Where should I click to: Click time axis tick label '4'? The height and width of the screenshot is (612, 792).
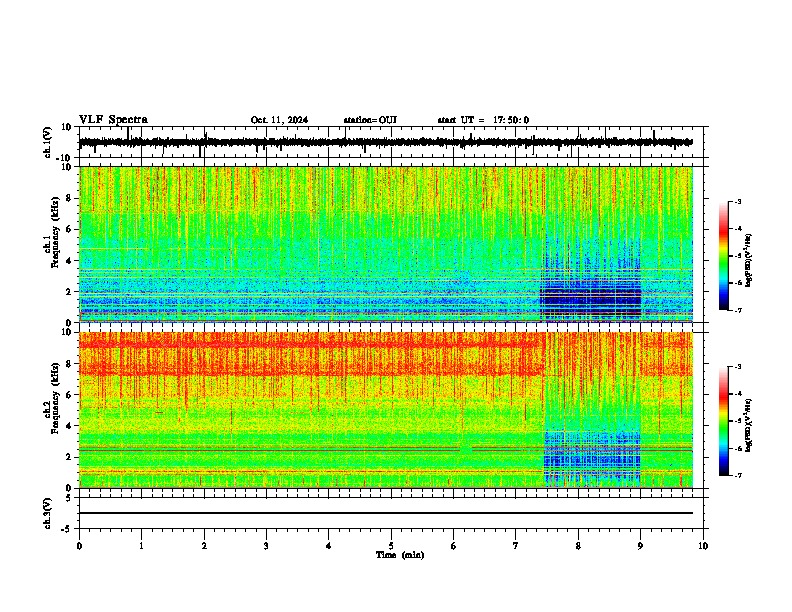pos(329,546)
